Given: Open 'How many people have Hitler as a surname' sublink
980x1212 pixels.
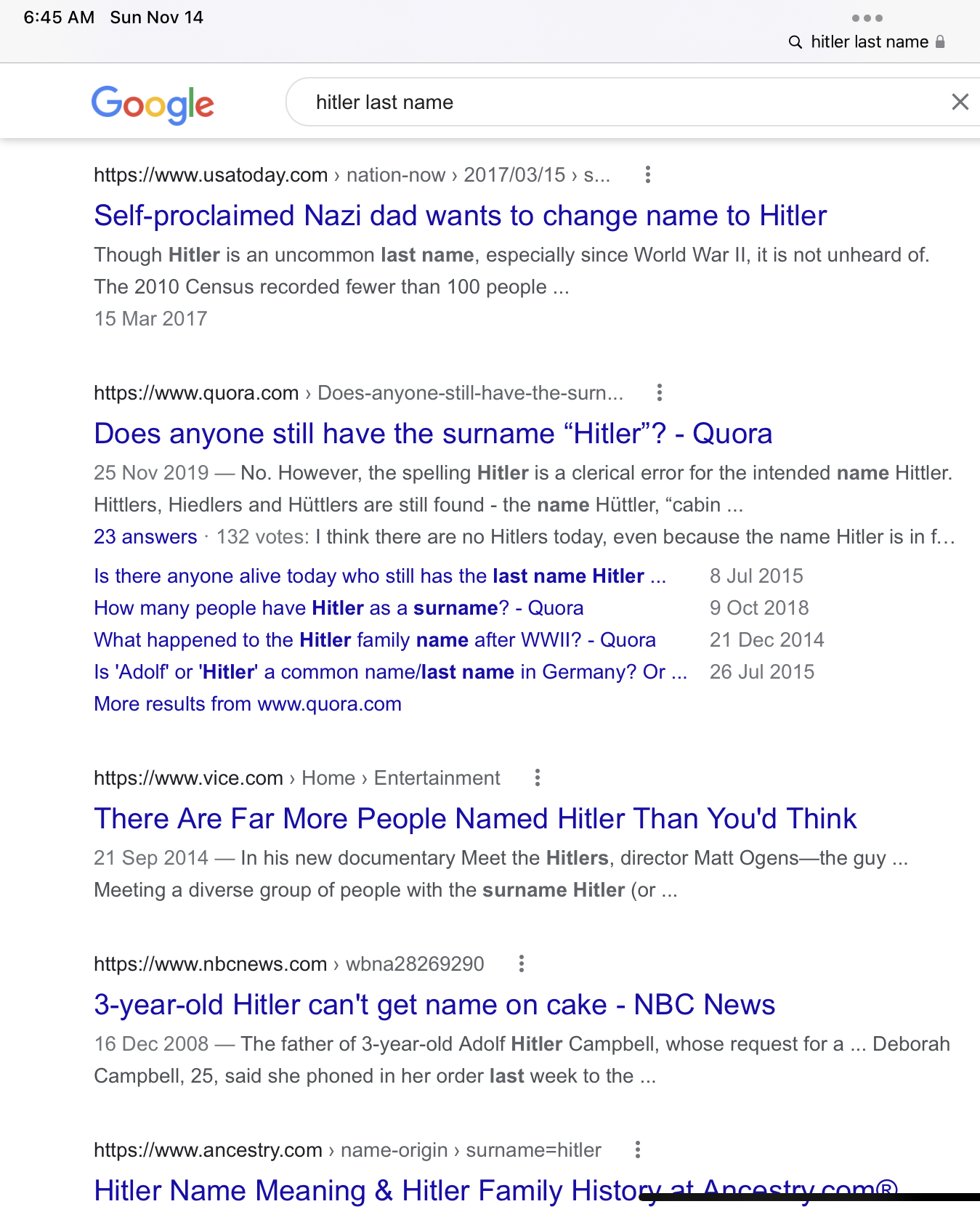Looking at the screenshot, I should tap(339, 608).
